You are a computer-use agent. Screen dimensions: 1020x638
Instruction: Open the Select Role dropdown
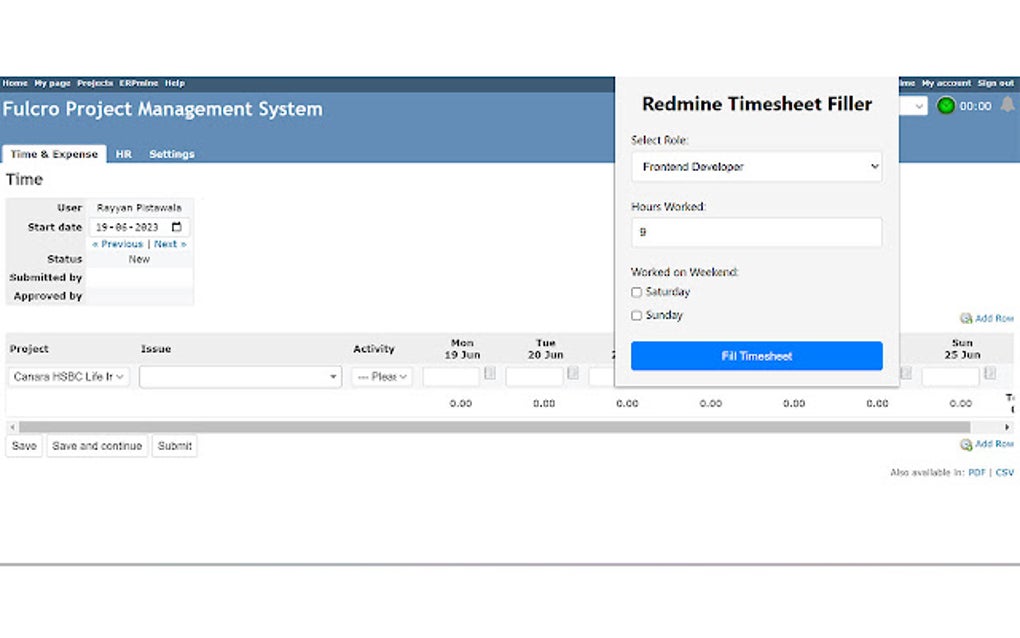(x=756, y=167)
